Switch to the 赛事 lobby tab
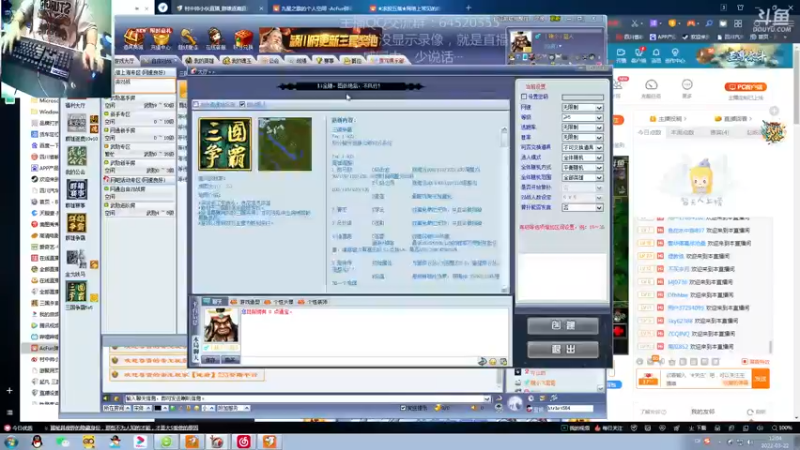Screen dimensions: 800x450 point(326,61)
